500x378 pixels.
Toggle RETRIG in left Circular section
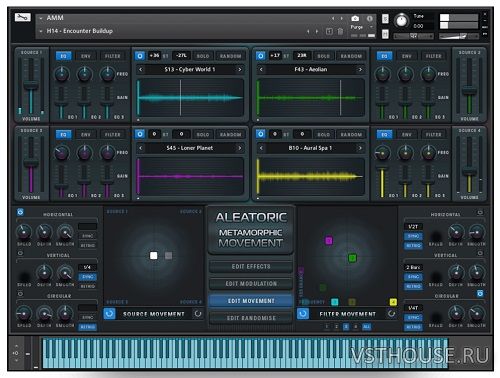pyautogui.click(x=88, y=327)
